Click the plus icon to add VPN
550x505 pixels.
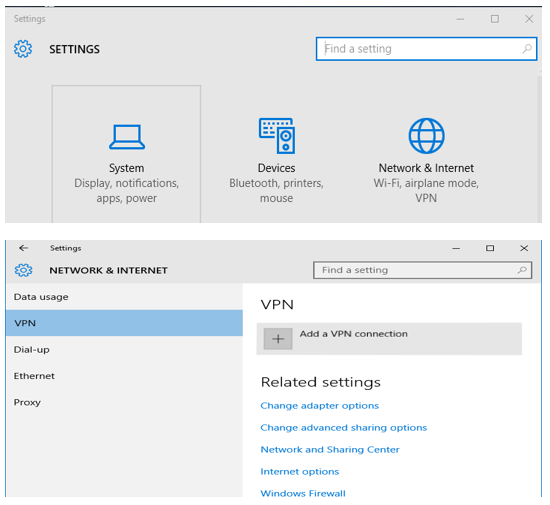click(x=278, y=339)
